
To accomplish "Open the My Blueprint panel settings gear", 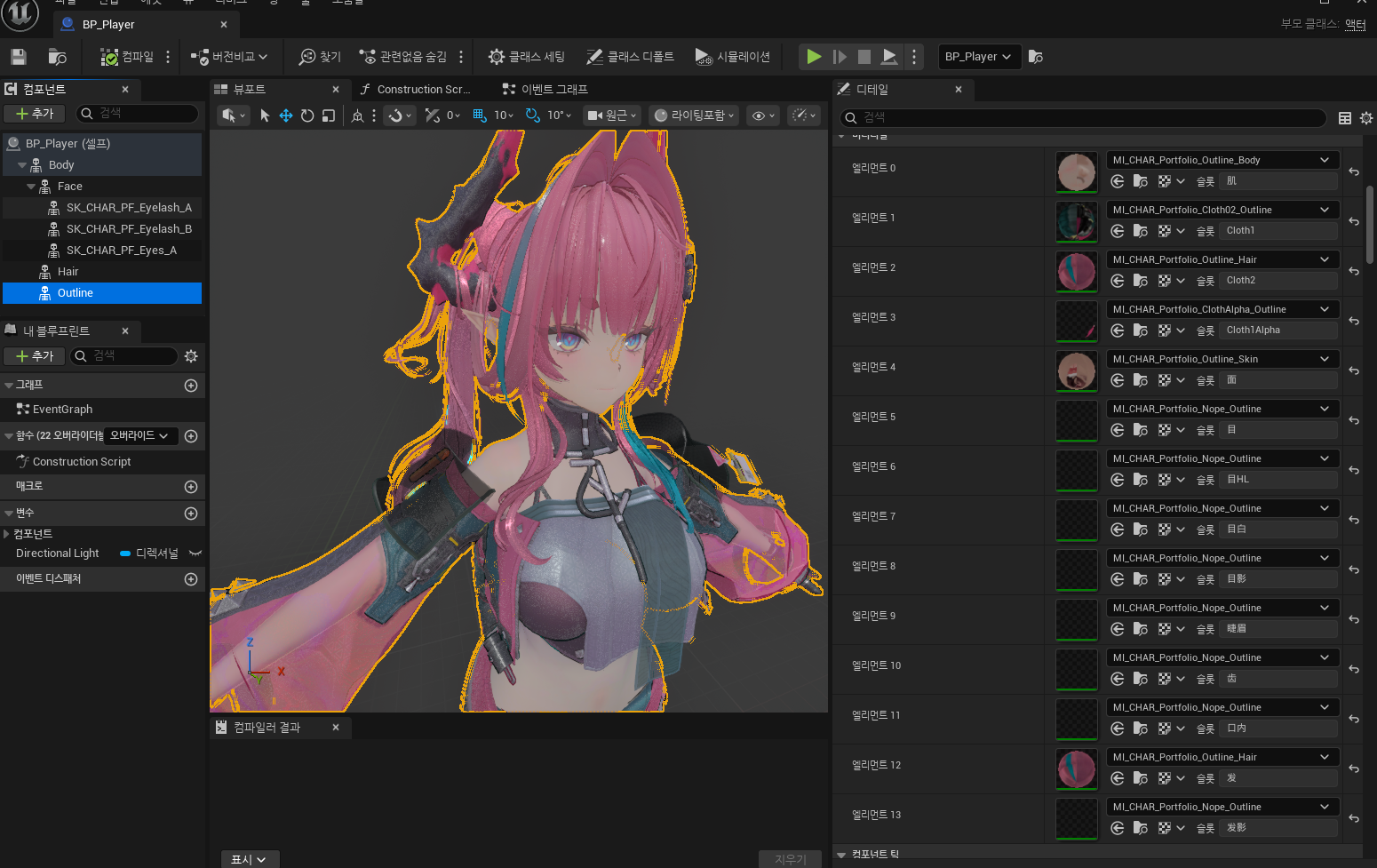I will pos(191,356).
